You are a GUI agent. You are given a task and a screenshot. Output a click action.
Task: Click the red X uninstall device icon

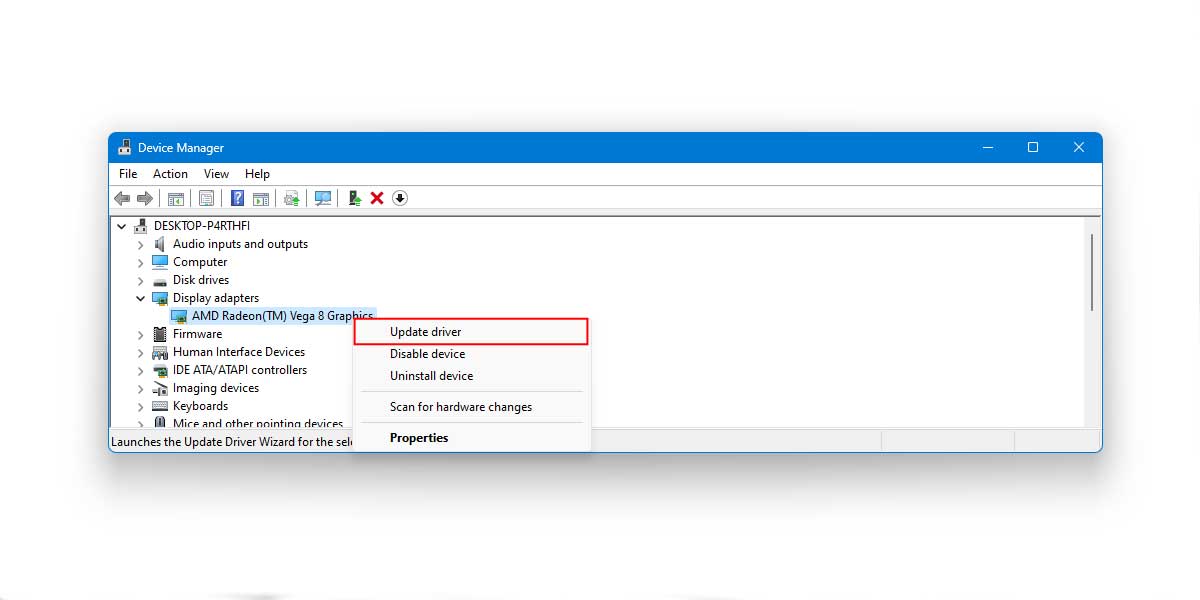pyautogui.click(x=377, y=198)
